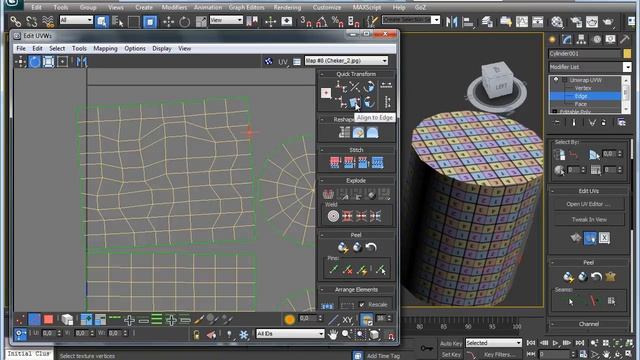Click the Zoom magnifier icon in the UV editor
Screen dimensions: 640x360
pos(346,334)
